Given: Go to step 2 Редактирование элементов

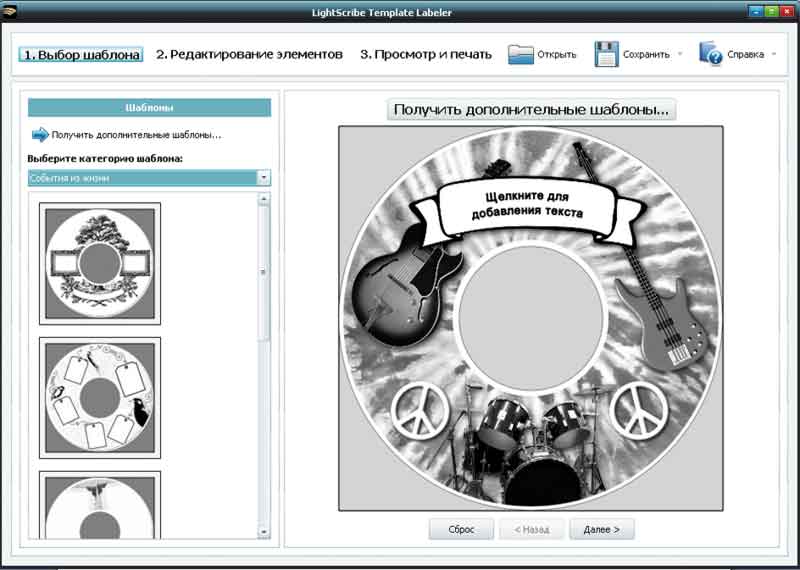Looking at the screenshot, I should point(249,54).
